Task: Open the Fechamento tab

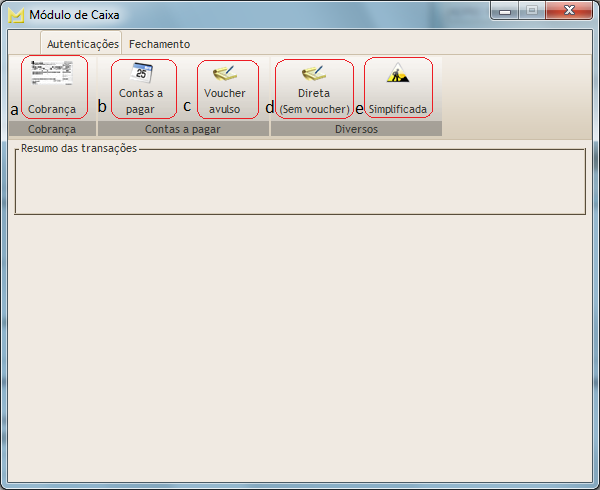Action: [x=159, y=44]
